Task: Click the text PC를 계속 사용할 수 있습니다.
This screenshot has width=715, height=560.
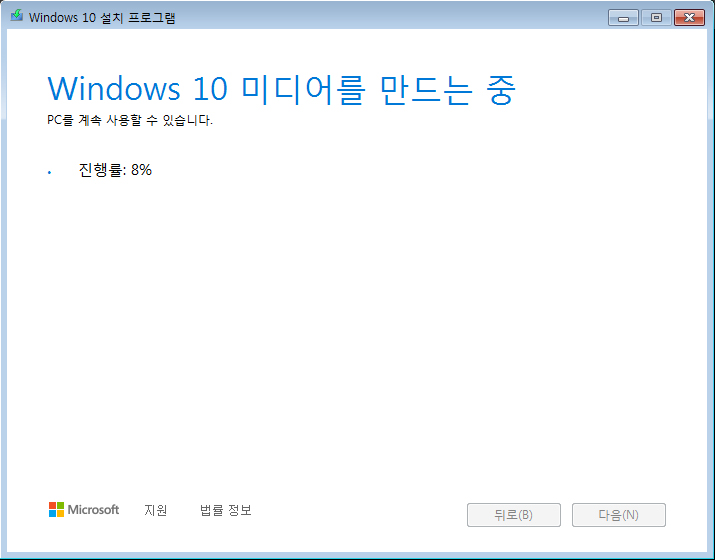Action: pyautogui.click(x=130, y=120)
